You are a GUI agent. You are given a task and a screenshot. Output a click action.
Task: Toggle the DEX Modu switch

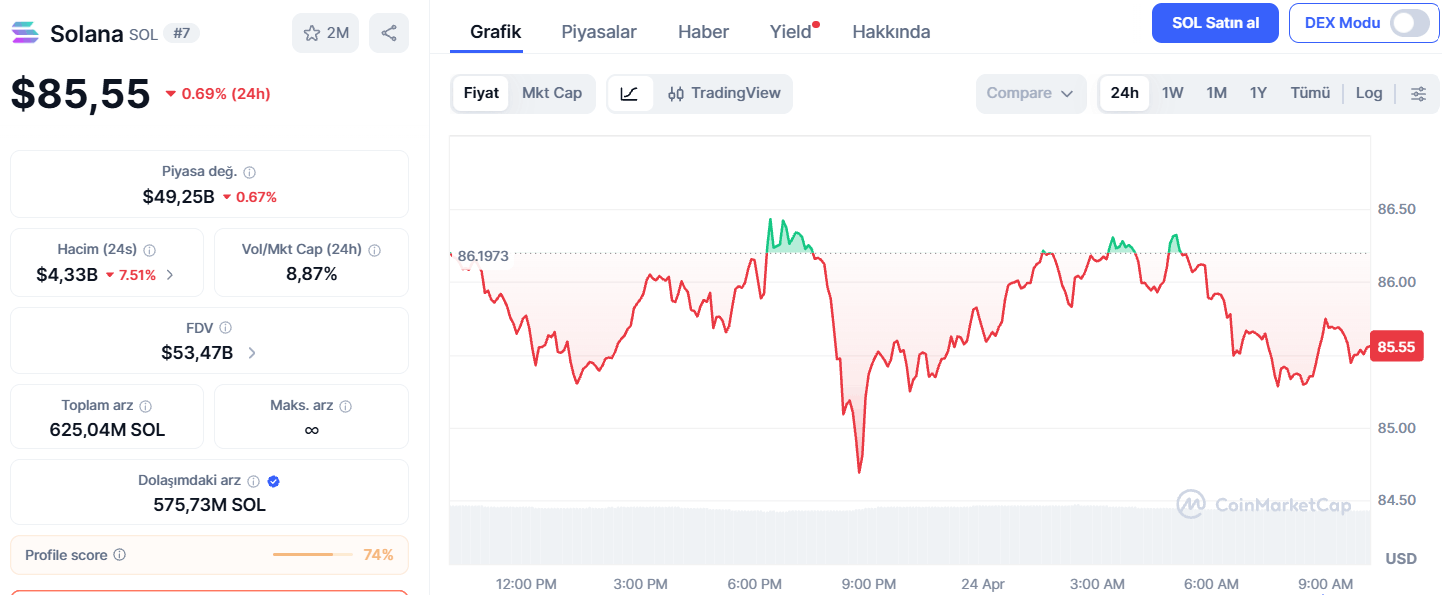pyautogui.click(x=1410, y=23)
